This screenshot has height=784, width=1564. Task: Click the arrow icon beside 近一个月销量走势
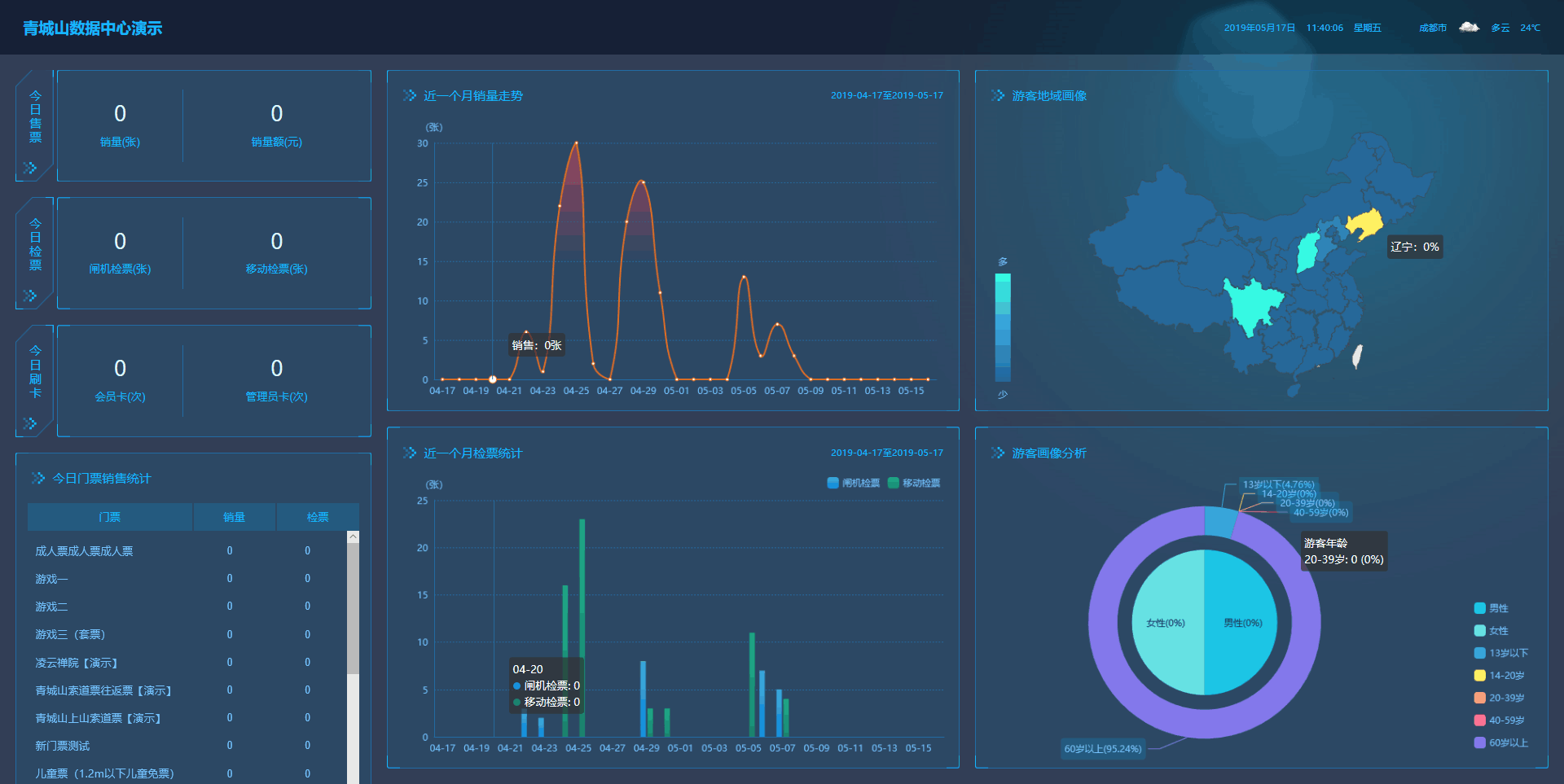click(x=409, y=96)
